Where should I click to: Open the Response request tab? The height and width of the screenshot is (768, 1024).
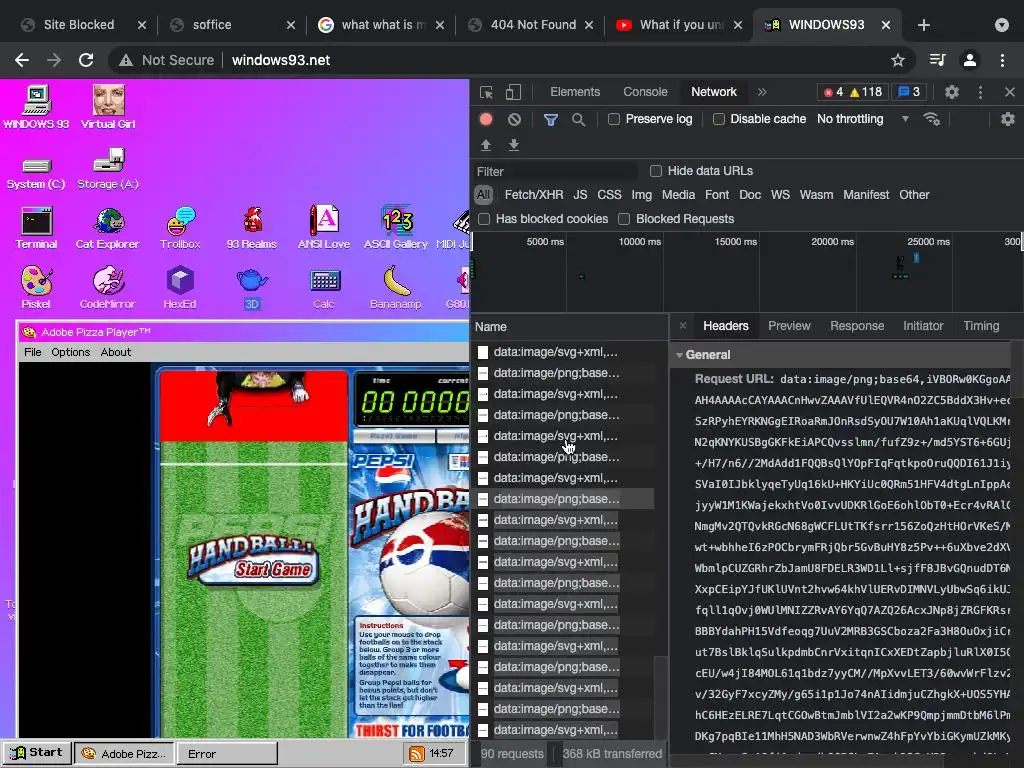(x=857, y=326)
